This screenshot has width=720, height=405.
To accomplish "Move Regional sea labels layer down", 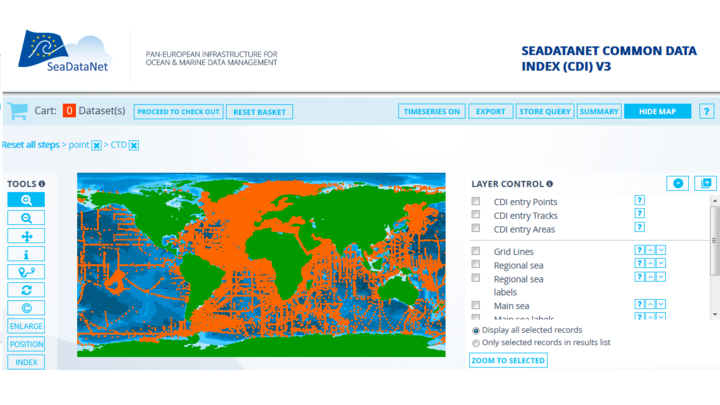I will [661, 277].
